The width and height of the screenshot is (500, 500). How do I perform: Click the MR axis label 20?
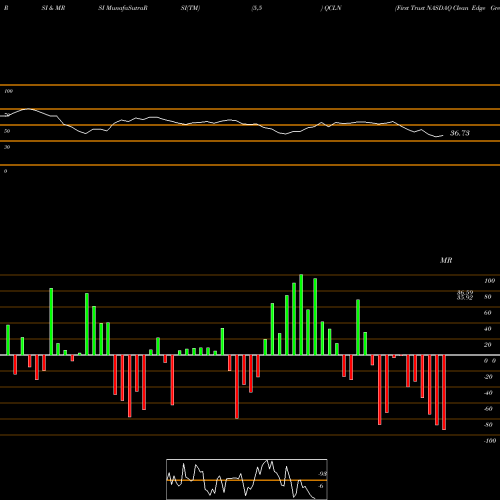(x=488, y=345)
